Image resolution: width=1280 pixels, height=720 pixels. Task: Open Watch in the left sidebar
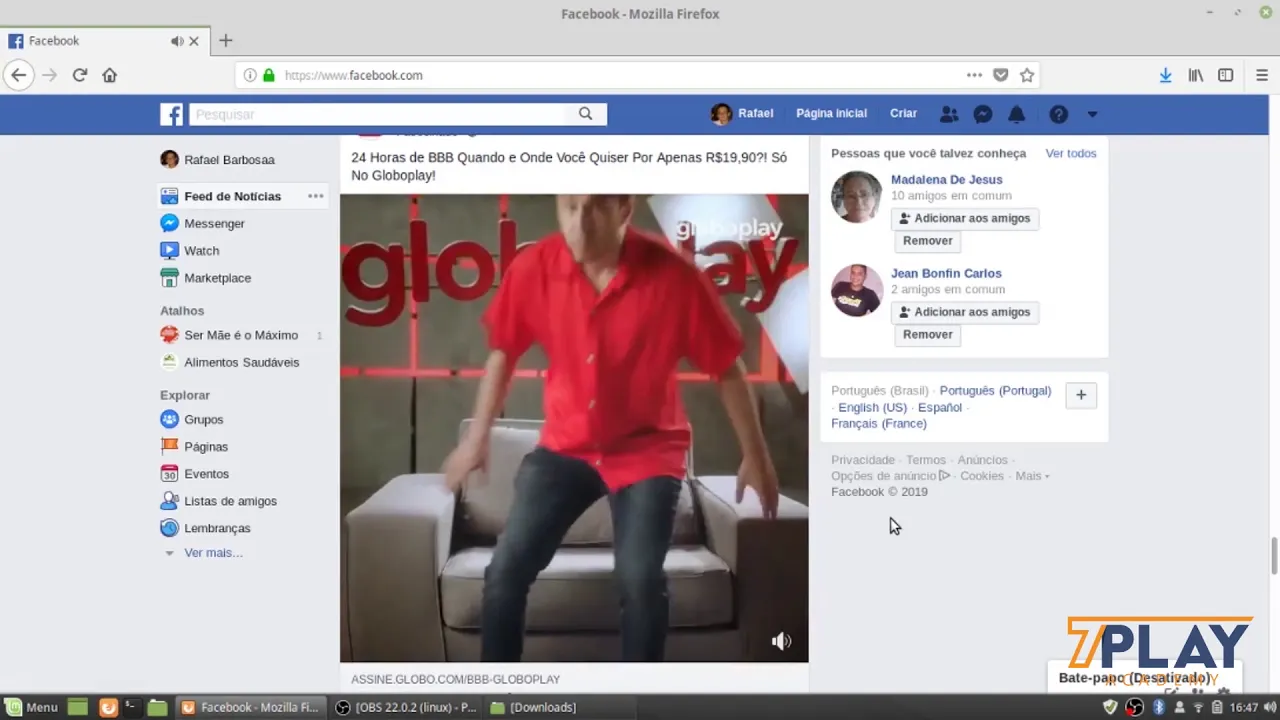click(x=190, y=251)
